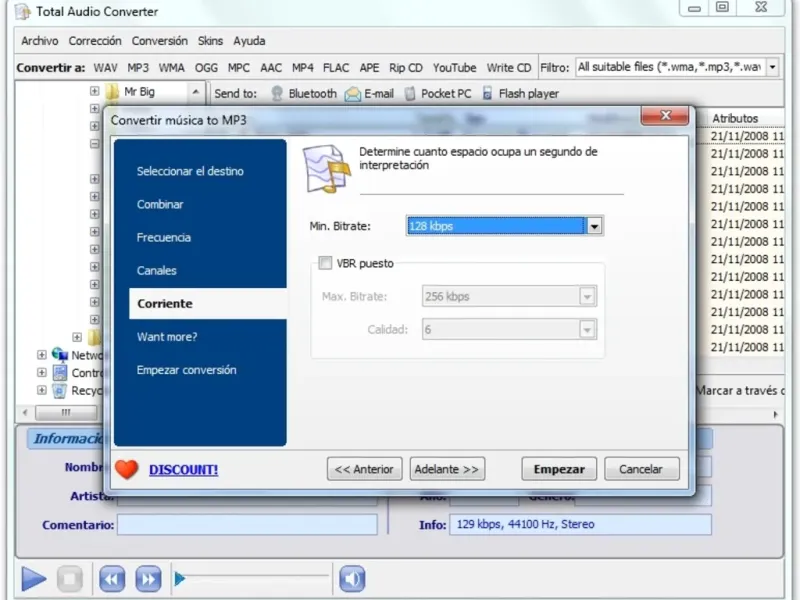Select the Recycle Bin tree icon
Image resolution: width=800 pixels, height=600 pixels.
[60, 390]
